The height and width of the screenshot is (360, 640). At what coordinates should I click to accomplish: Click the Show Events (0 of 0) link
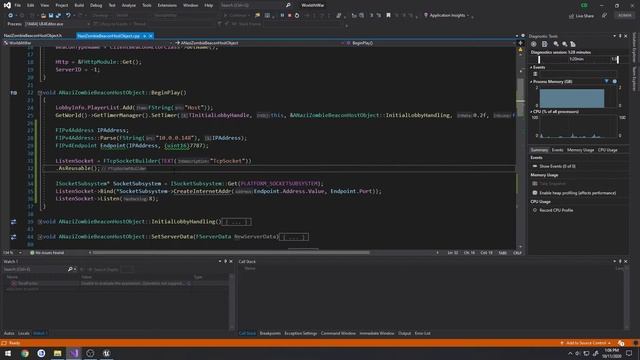[557, 166]
